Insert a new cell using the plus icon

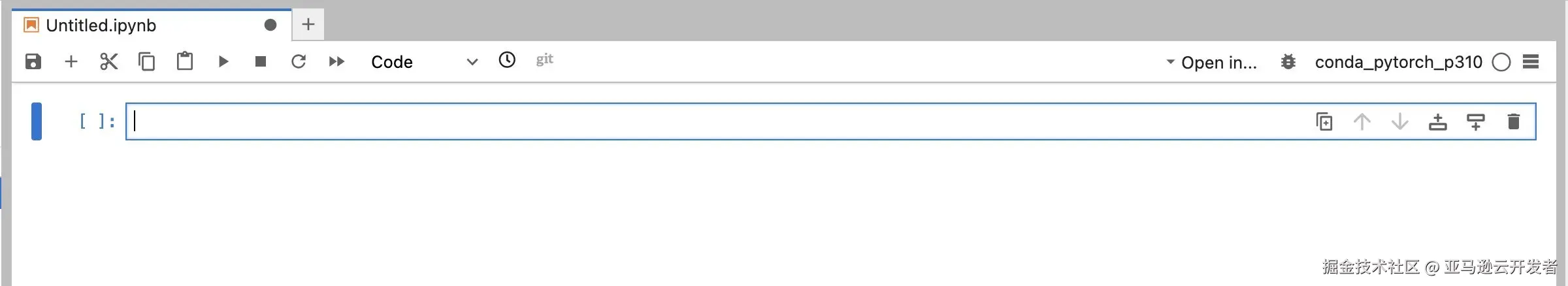pos(71,61)
